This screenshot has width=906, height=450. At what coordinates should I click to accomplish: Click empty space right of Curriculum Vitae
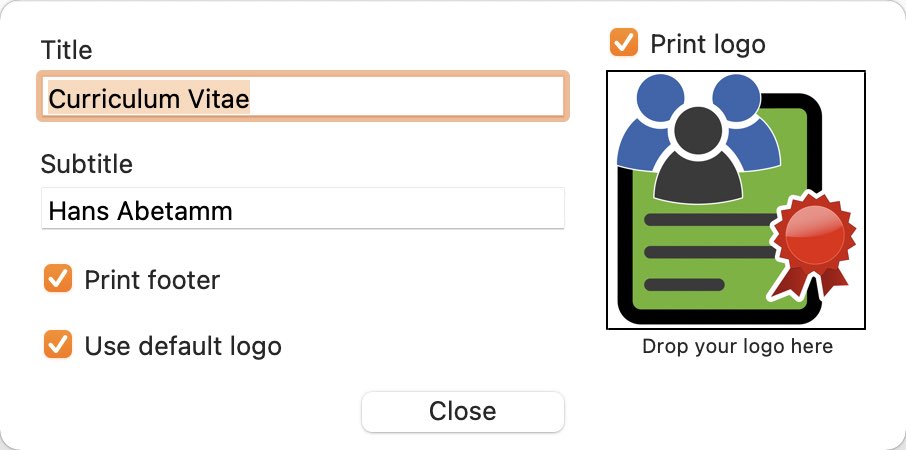tap(404, 97)
